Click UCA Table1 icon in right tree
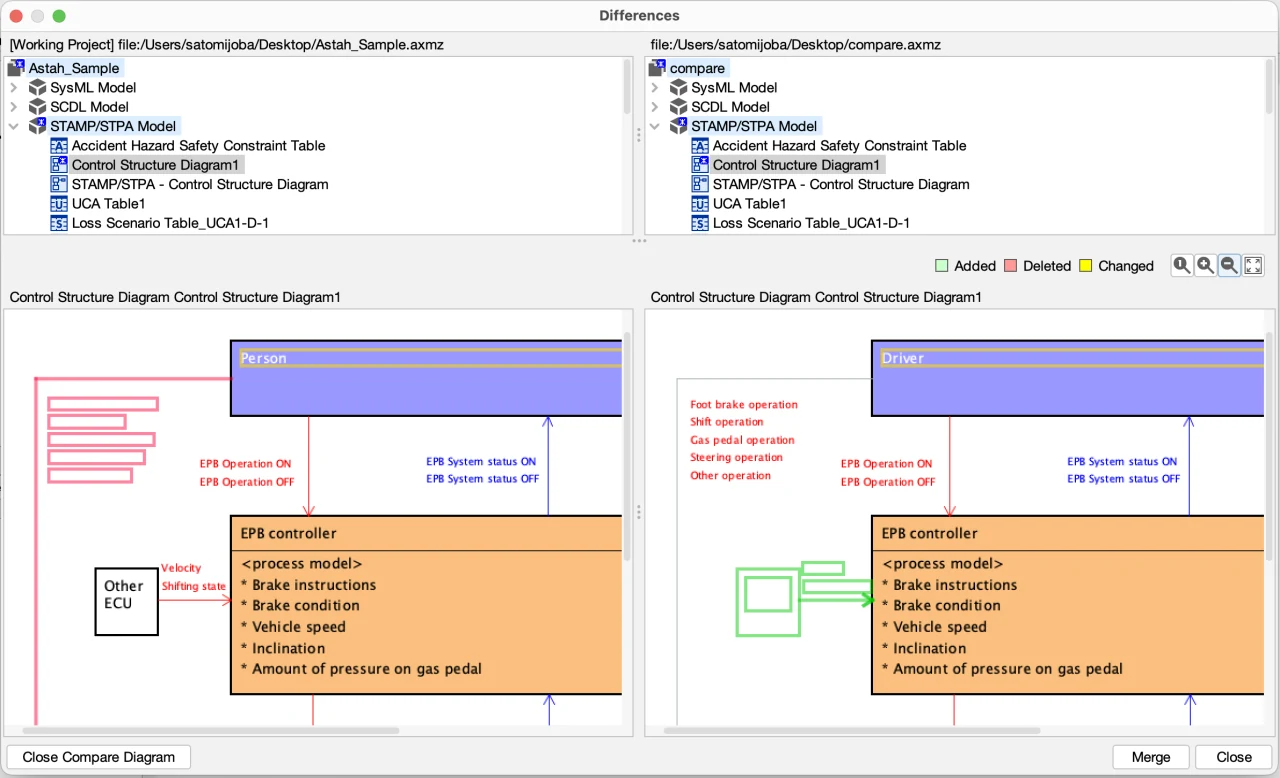The image size is (1280, 778). (x=699, y=203)
